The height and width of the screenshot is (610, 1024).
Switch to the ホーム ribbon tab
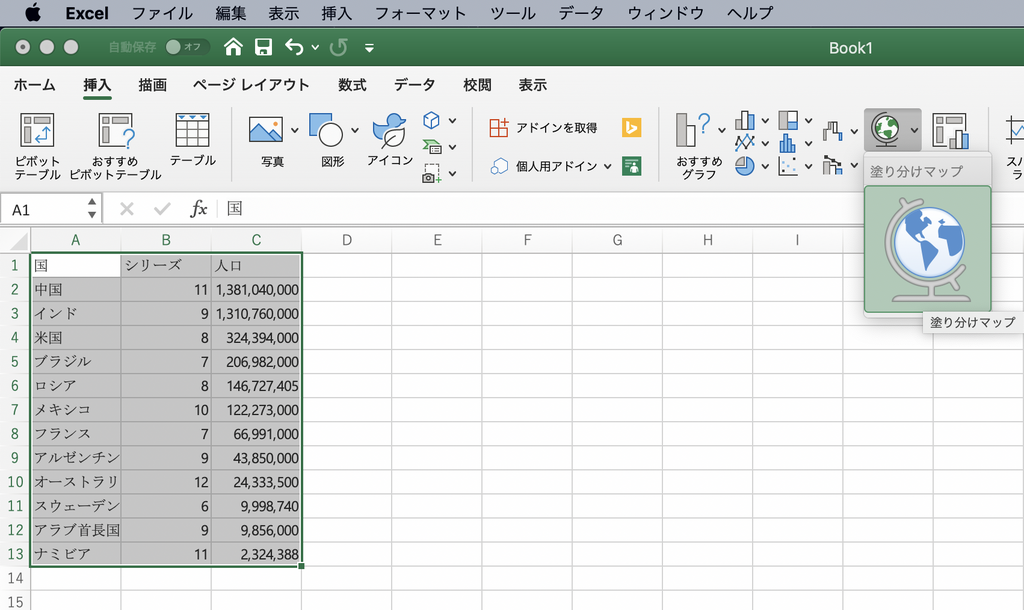pos(35,85)
